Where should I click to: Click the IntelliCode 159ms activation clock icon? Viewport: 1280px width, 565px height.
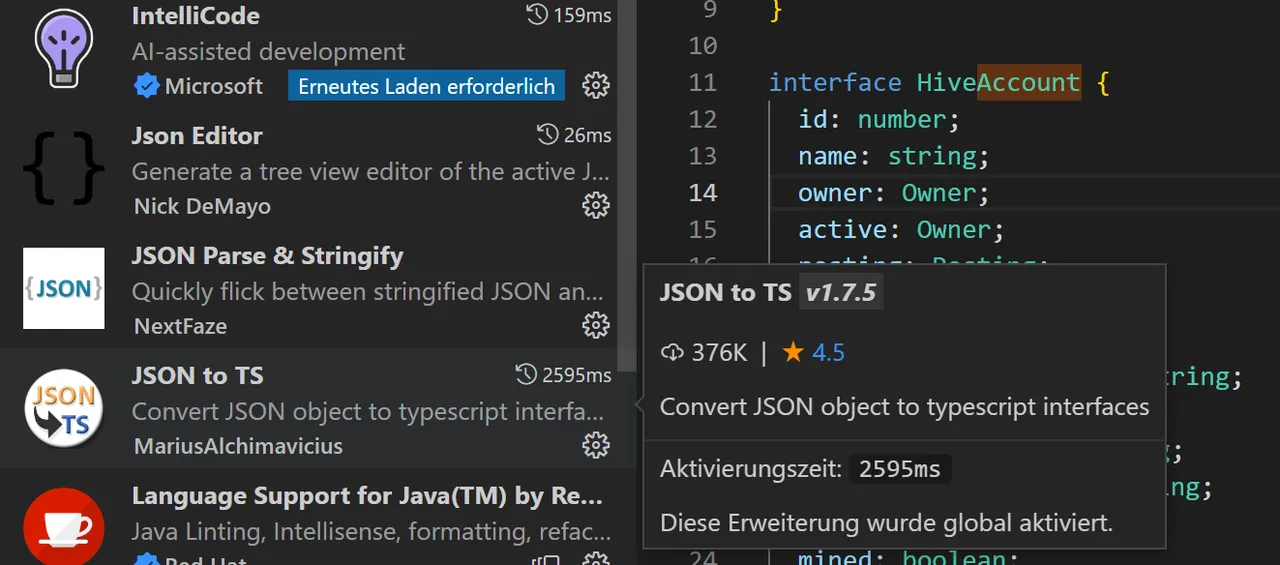point(537,15)
